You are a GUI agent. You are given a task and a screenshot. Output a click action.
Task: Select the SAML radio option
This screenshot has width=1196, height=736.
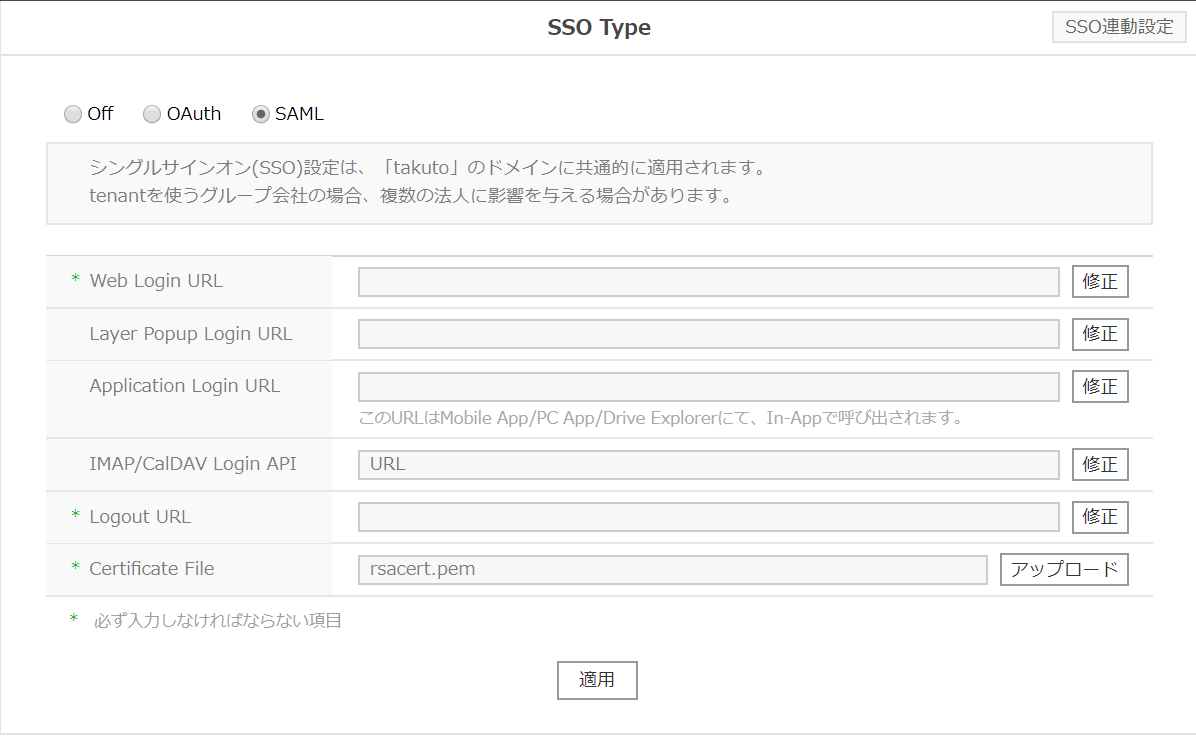pyautogui.click(x=261, y=114)
